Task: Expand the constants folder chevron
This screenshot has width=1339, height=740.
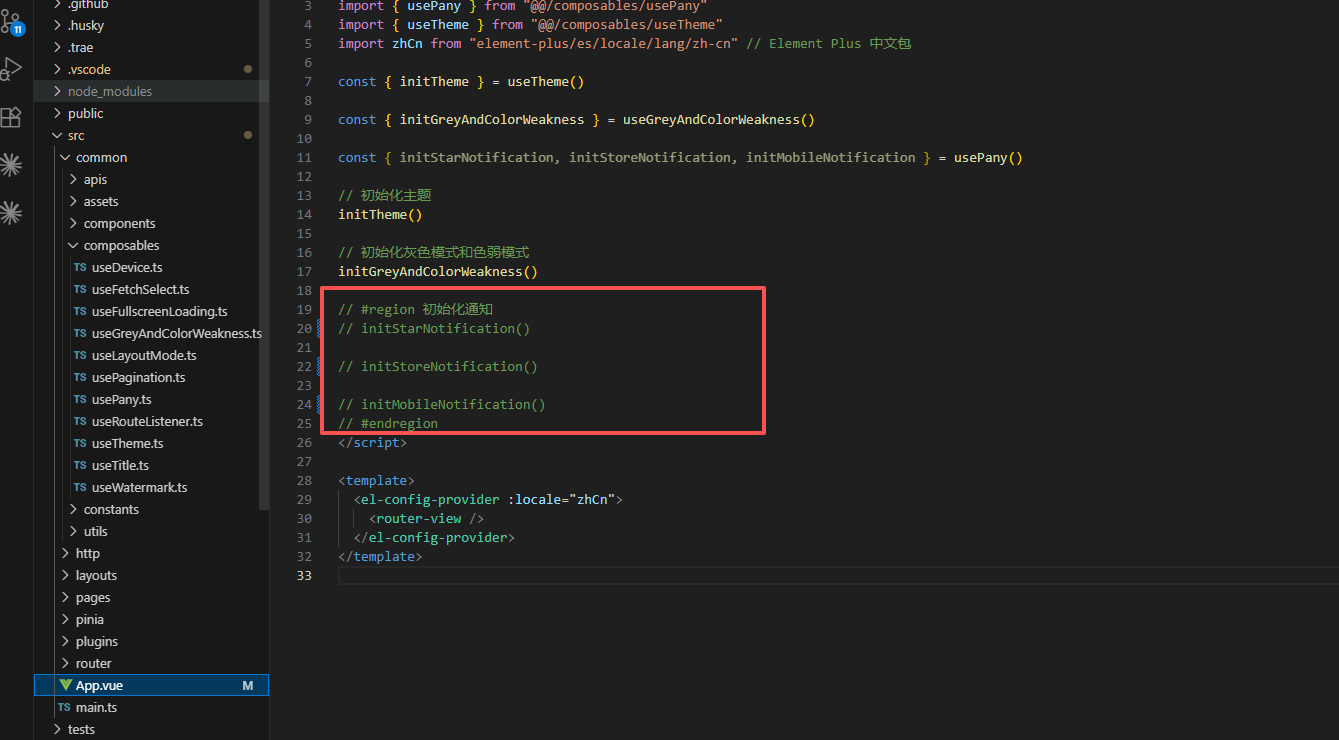Action: 73,509
